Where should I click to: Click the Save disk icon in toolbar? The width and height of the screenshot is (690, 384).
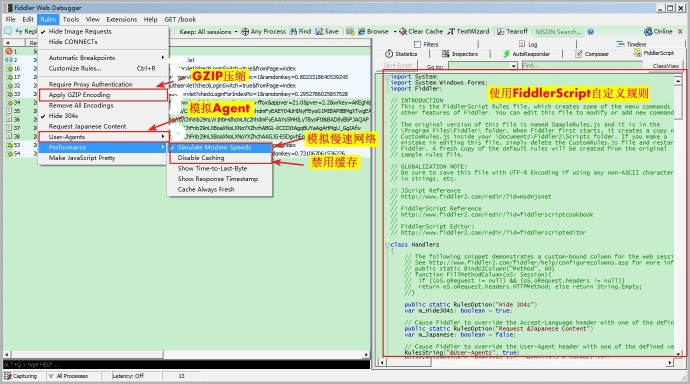click(x=319, y=32)
